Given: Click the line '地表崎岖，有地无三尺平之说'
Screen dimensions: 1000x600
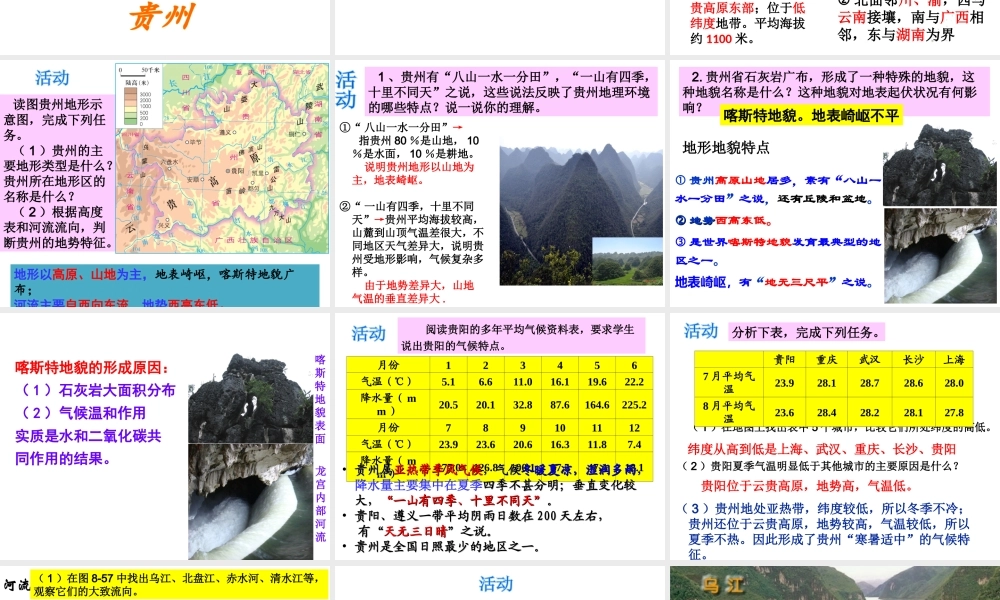Looking at the screenshot, I should click(x=775, y=282).
